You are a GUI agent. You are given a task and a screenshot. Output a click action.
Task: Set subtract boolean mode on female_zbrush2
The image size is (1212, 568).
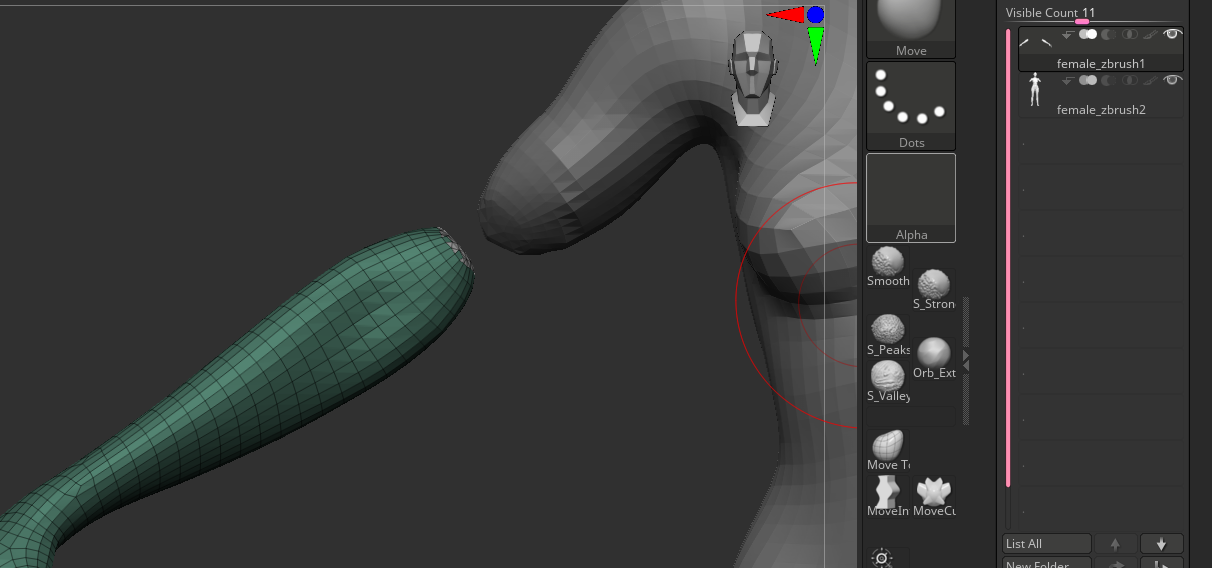click(x=1109, y=80)
